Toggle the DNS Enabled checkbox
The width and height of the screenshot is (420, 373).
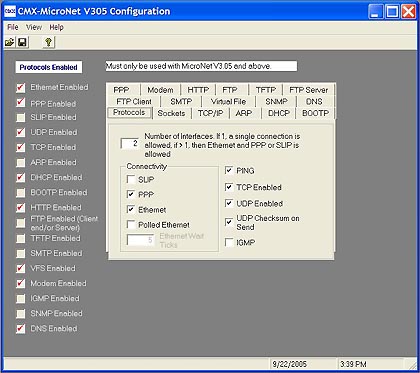pos(21,328)
